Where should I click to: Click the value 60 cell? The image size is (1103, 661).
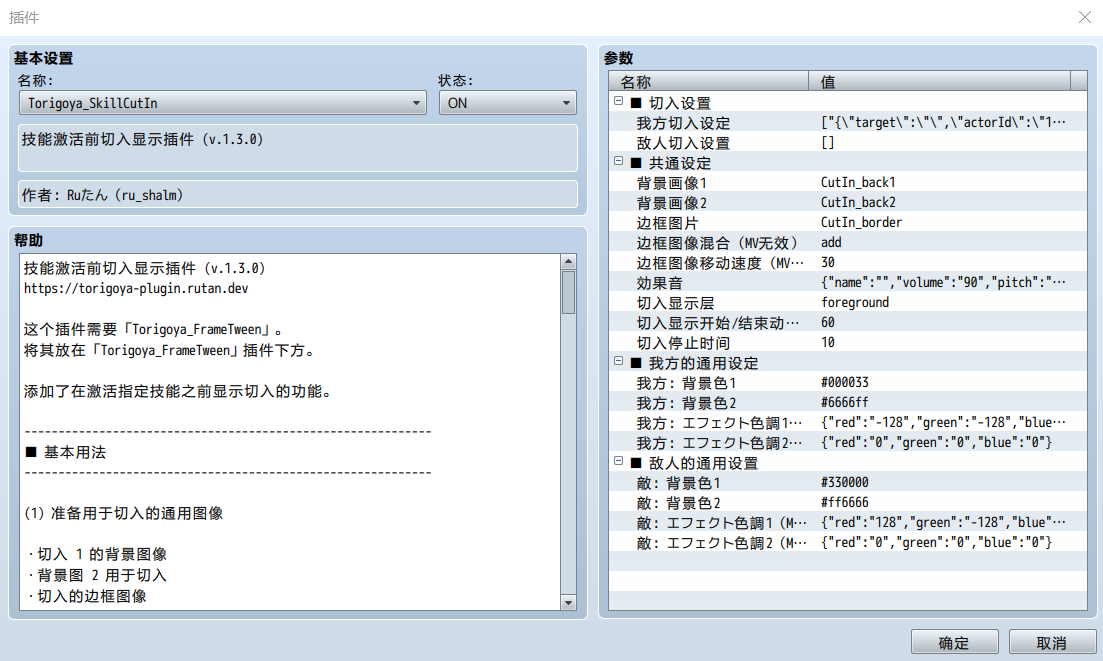point(827,322)
